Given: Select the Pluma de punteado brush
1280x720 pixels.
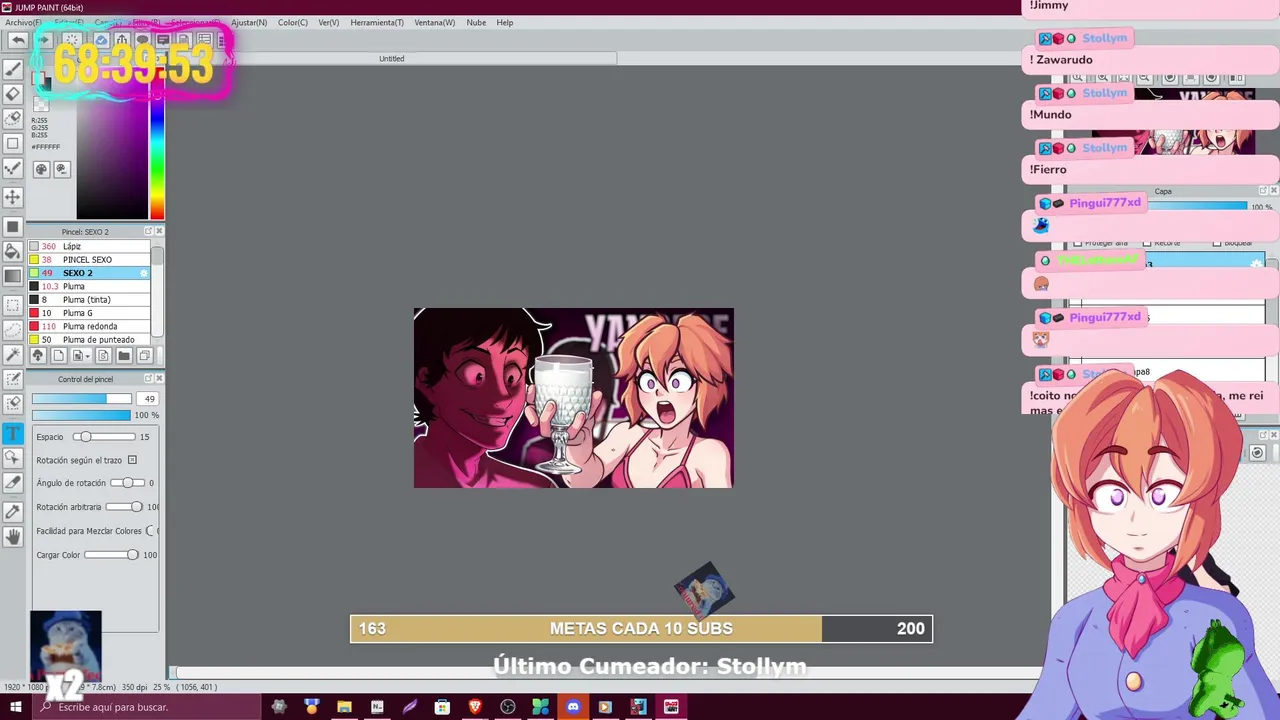Looking at the screenshot, I should click(x=89, y=339).
